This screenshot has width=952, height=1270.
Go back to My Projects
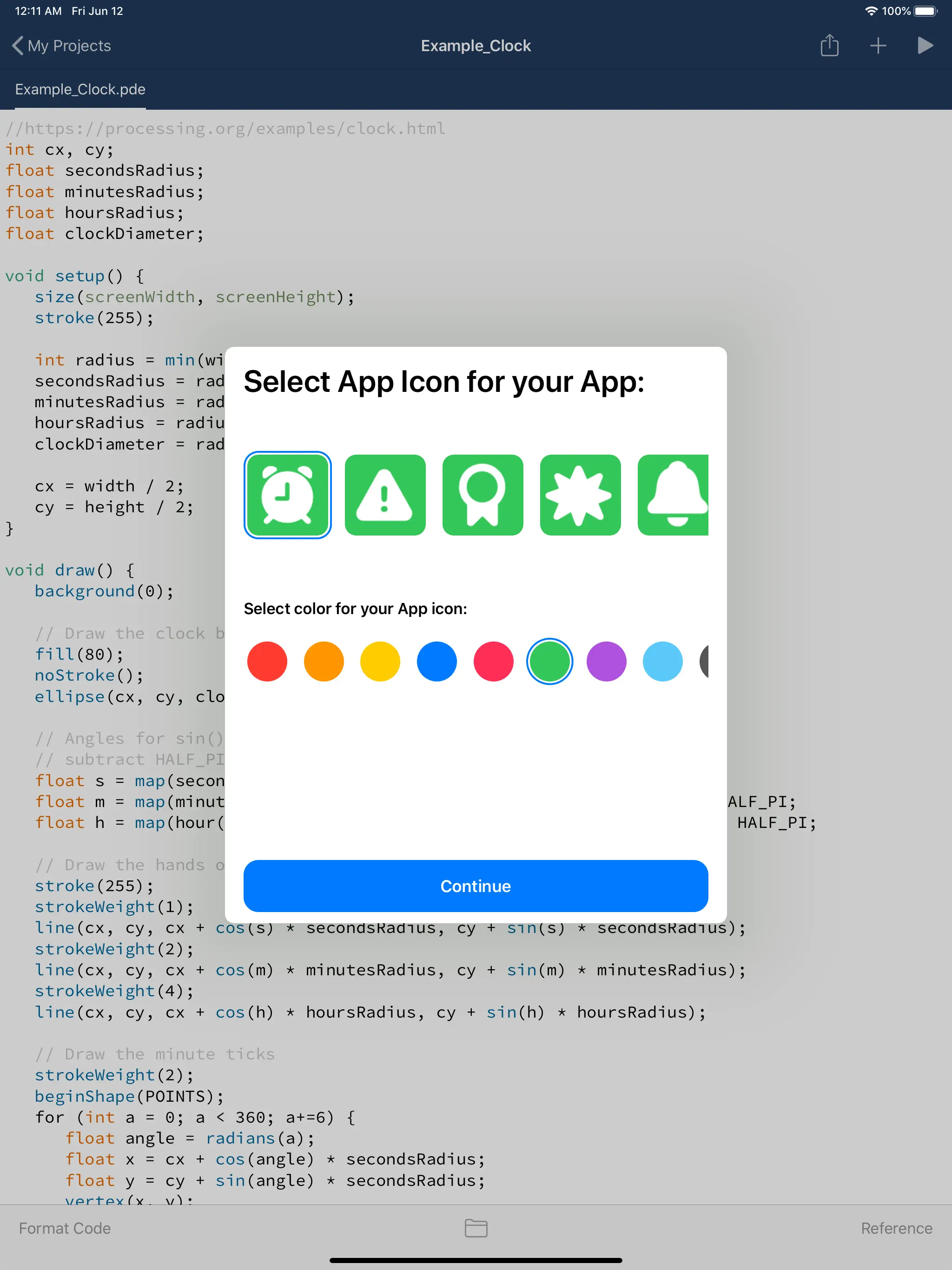point(62,46)
